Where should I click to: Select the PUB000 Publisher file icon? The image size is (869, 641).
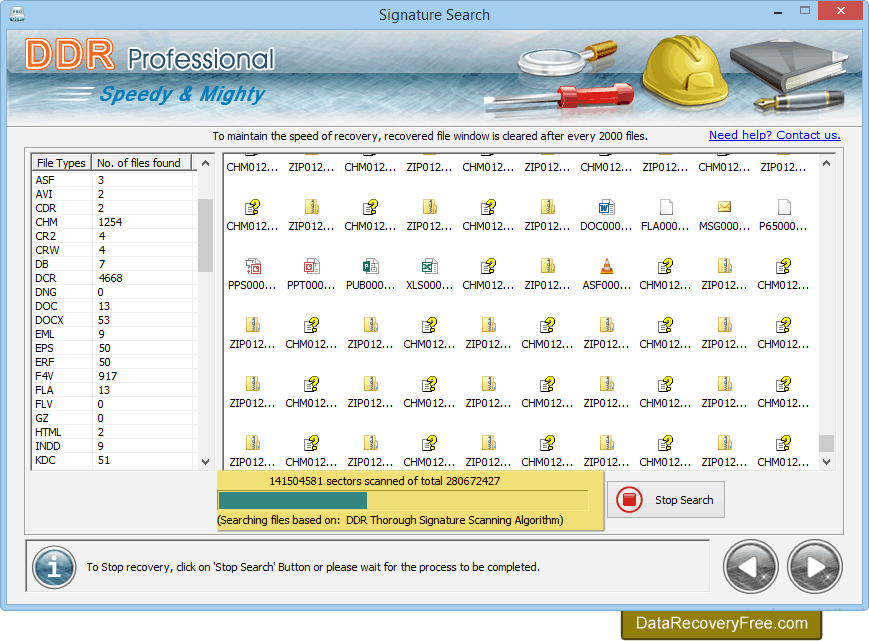coord(370,266)
